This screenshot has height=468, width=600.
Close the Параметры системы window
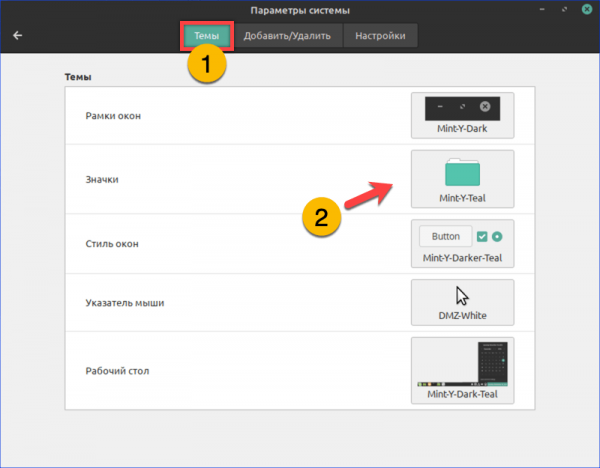[587, 9]
